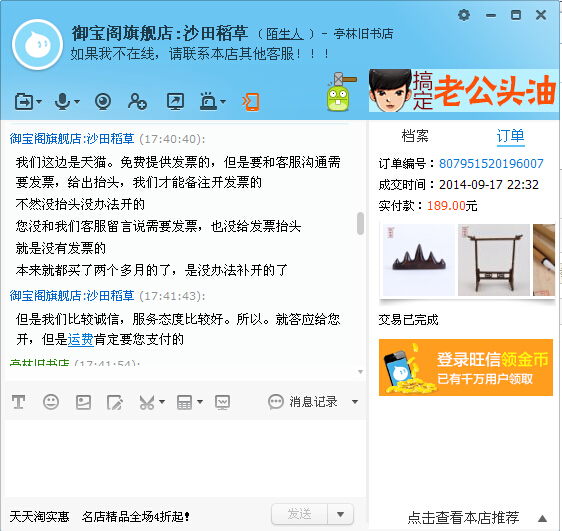The height and width of the screenshot is (531, 562).
Task: Click the report alarm siren icon
Action: (x=208, y=102)
